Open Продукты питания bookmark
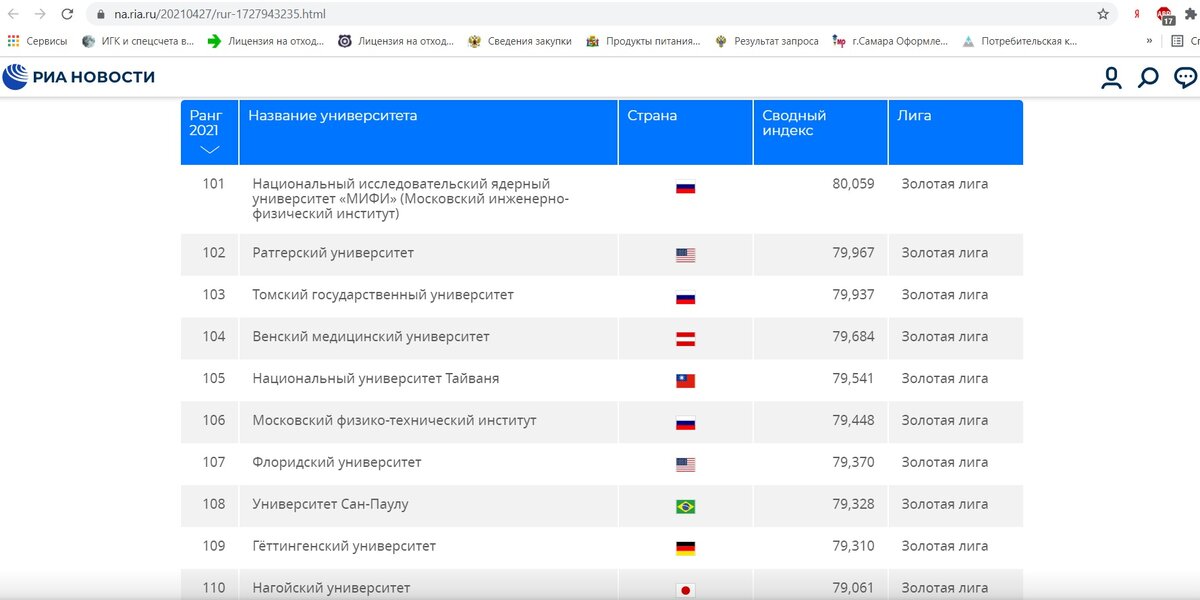This screenshot has width=1200, height=600. [x=643, y=41]
